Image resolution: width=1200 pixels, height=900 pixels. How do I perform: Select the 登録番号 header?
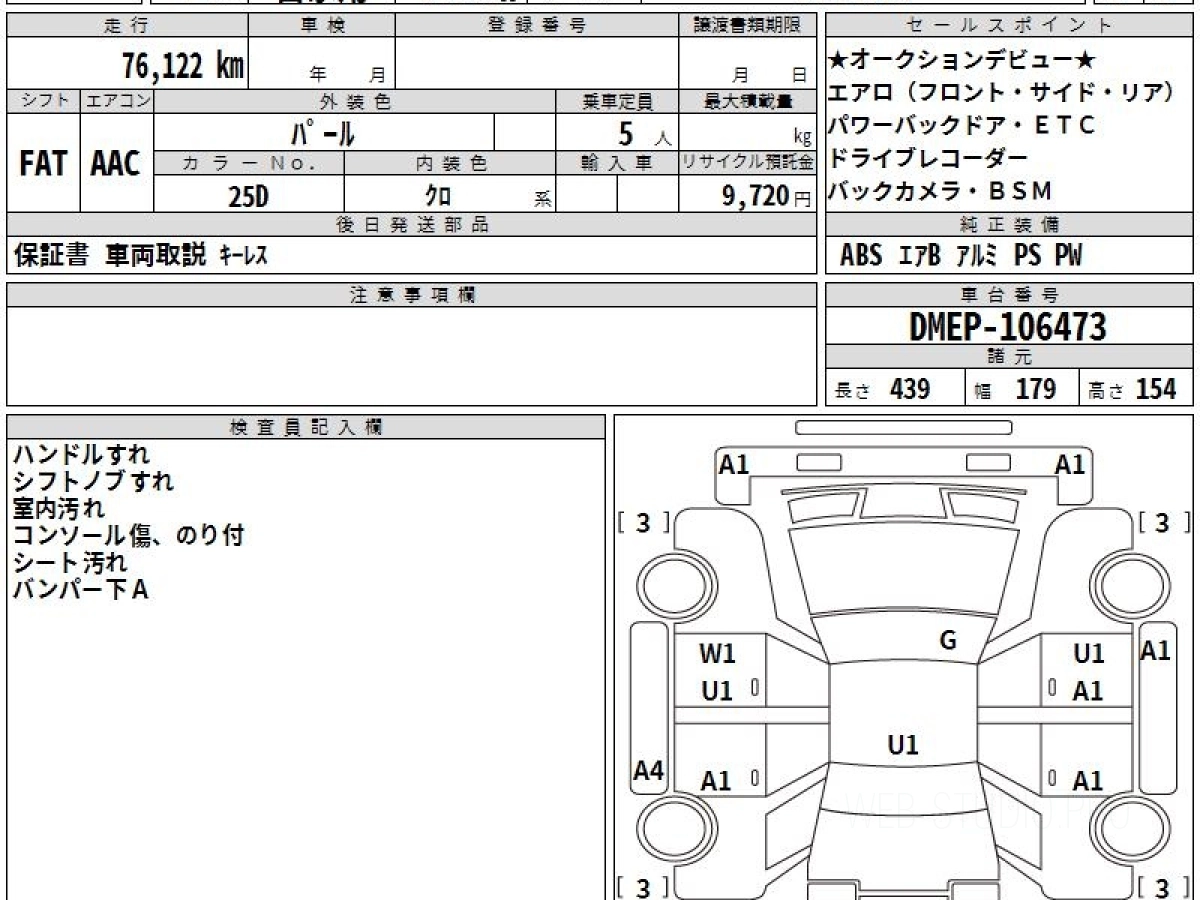[x=538, y=26]
